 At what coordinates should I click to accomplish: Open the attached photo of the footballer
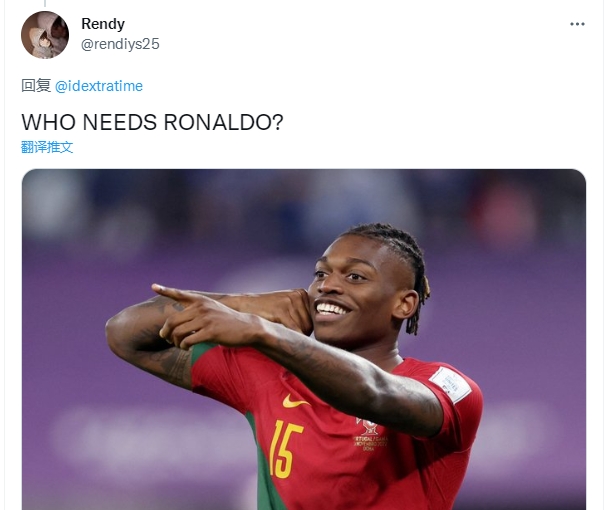tap(304, 339)
